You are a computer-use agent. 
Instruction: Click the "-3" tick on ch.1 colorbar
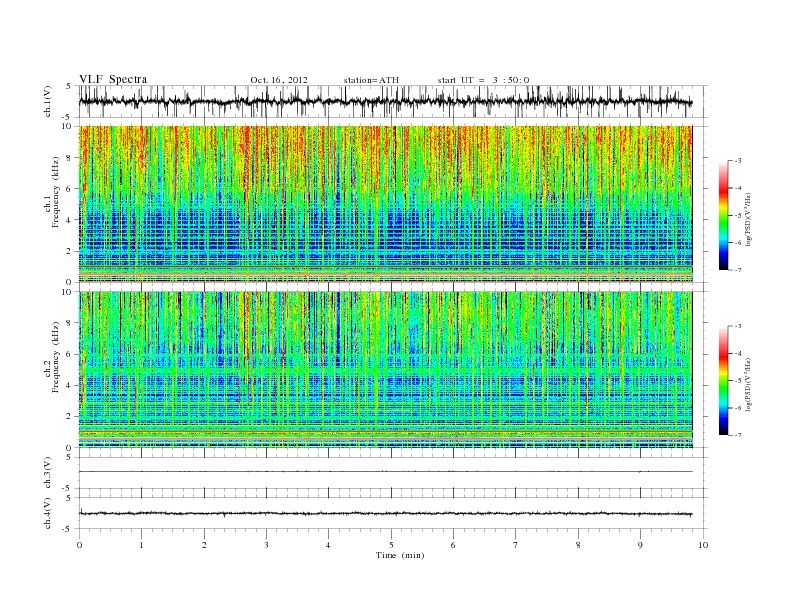(x=737, y=161)
